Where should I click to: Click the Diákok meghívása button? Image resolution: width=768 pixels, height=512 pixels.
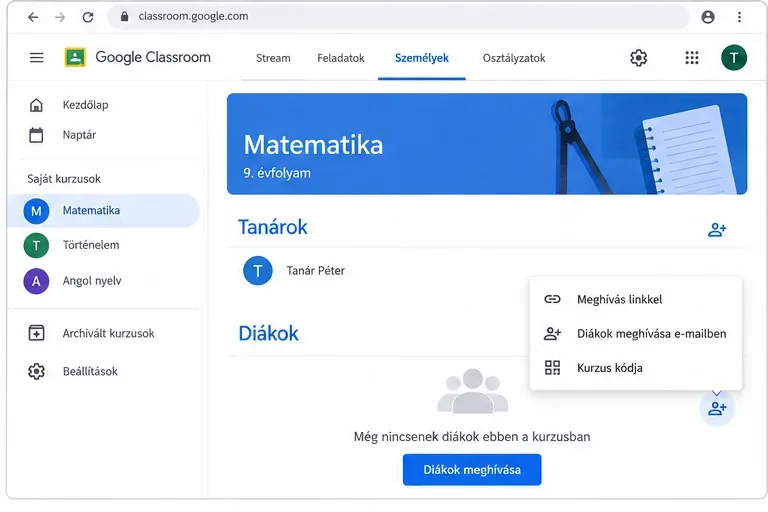click(472, 470)
